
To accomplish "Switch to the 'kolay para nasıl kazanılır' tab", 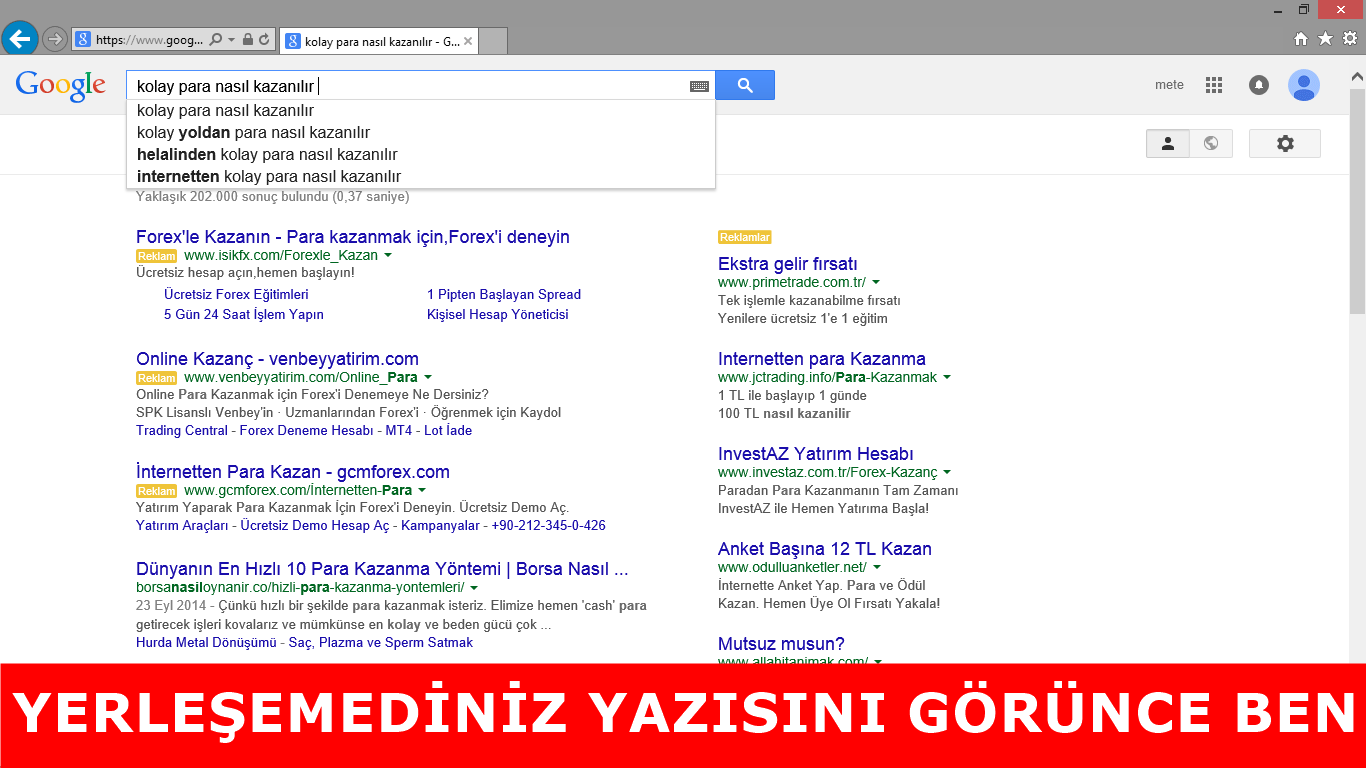I will pos(380,41).
